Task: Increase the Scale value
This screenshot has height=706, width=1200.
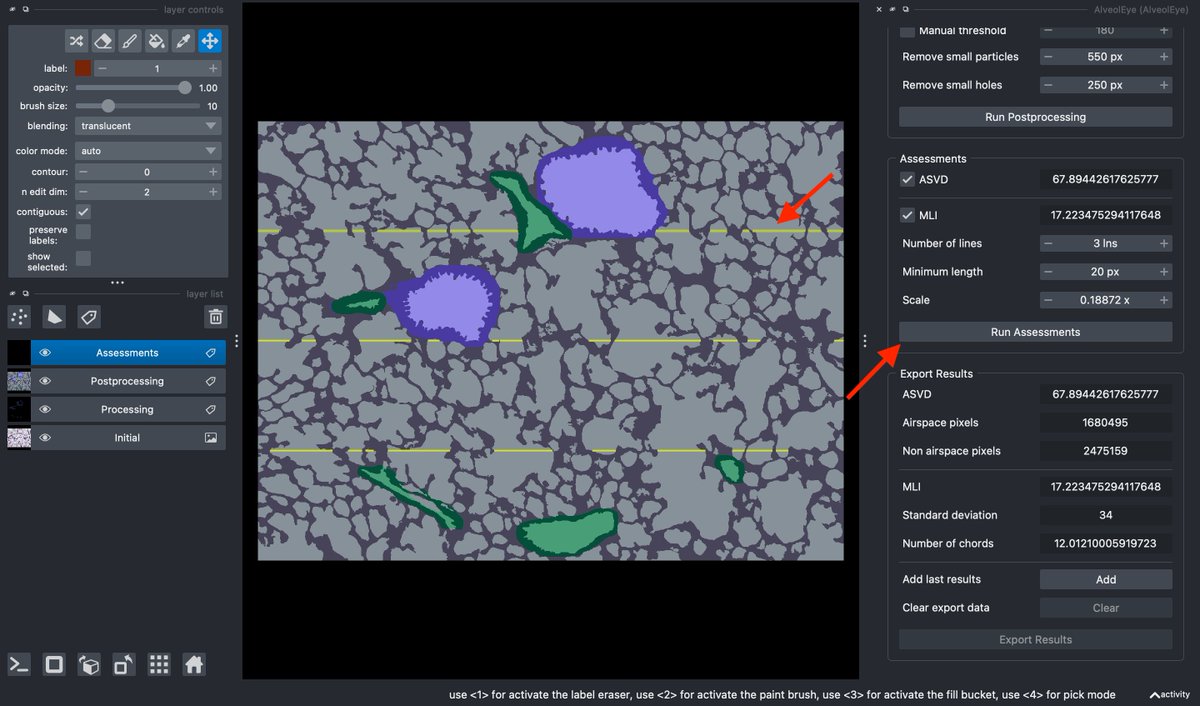Action: click(x=1164, y=300)
